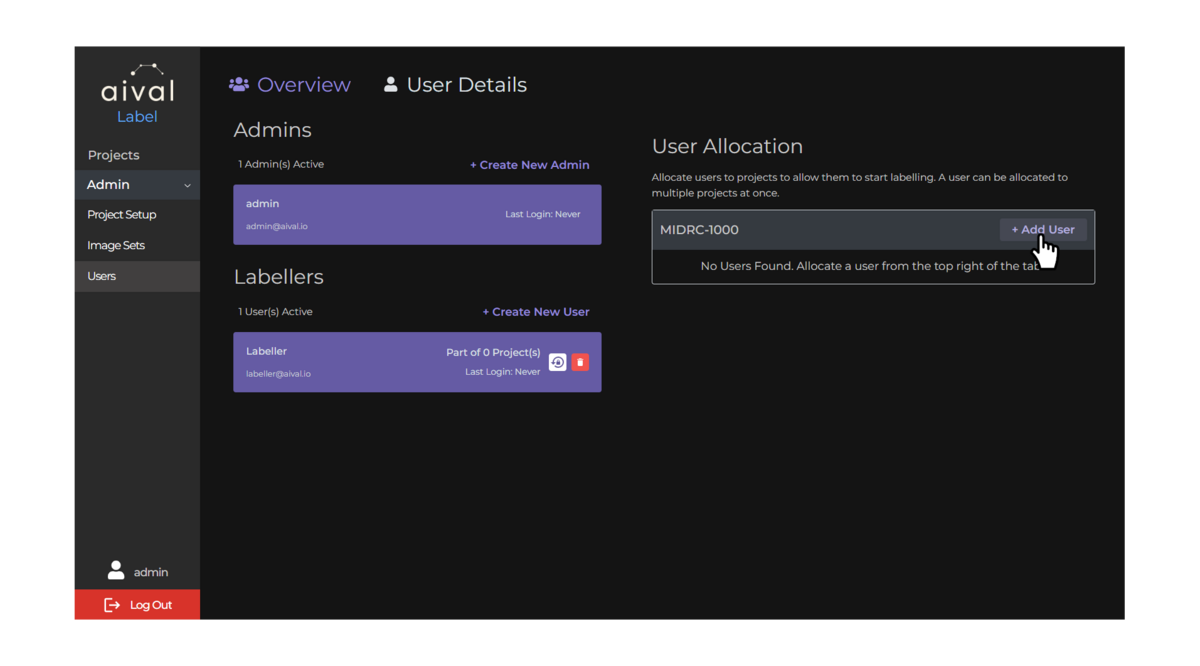Click the User Details person icon

[390, 84]
